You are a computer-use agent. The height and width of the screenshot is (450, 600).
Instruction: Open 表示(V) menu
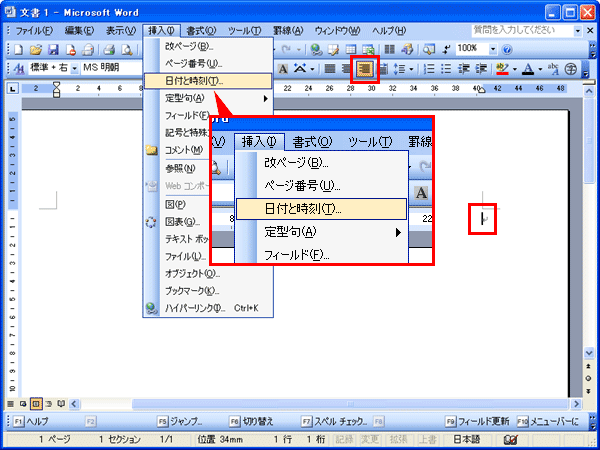click(x=121, y=31)
